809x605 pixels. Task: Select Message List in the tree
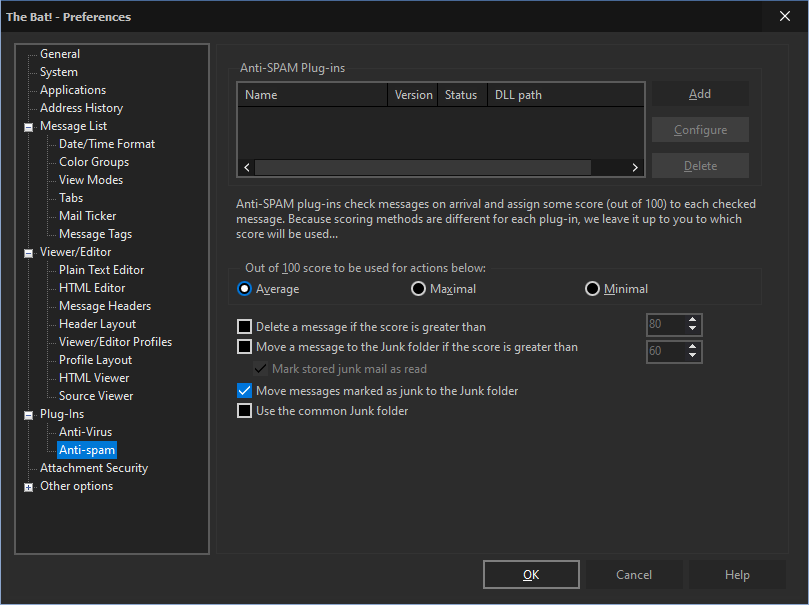coord(73,126)
